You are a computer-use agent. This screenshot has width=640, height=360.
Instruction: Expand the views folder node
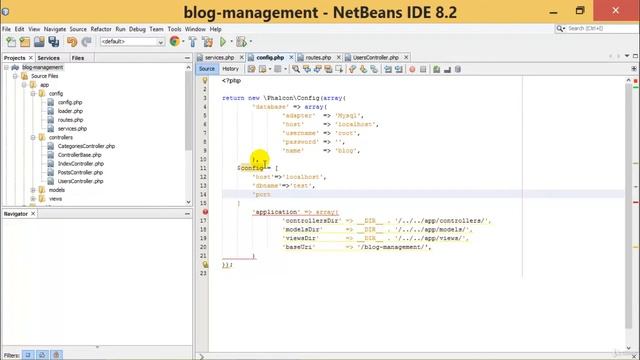point(33,199)
